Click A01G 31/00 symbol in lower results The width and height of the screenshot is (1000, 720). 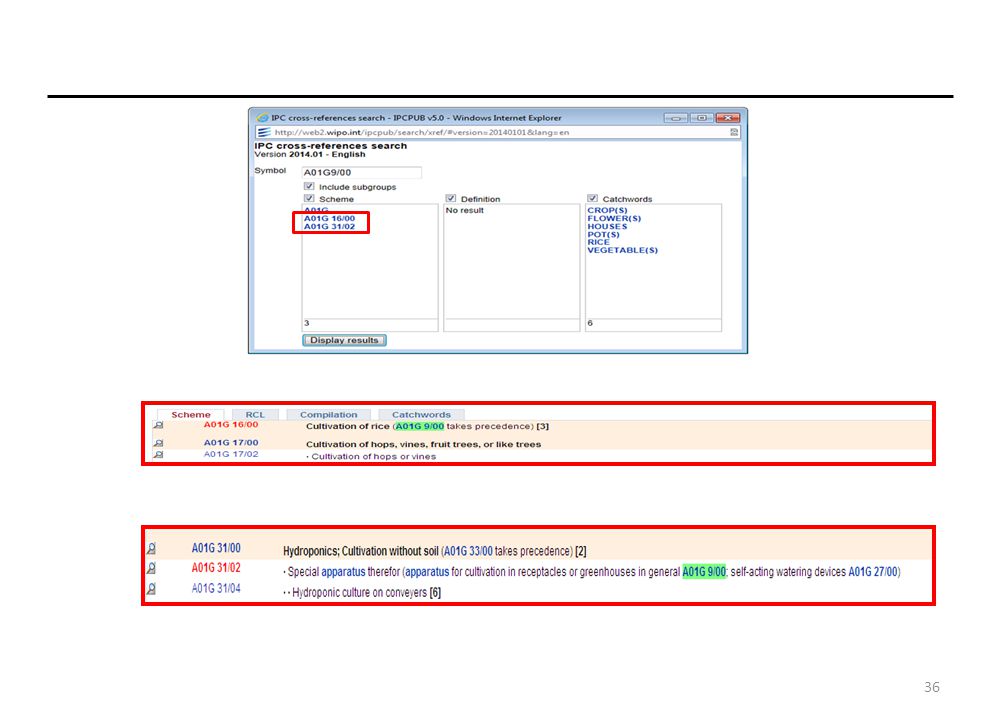pos(216,548)
